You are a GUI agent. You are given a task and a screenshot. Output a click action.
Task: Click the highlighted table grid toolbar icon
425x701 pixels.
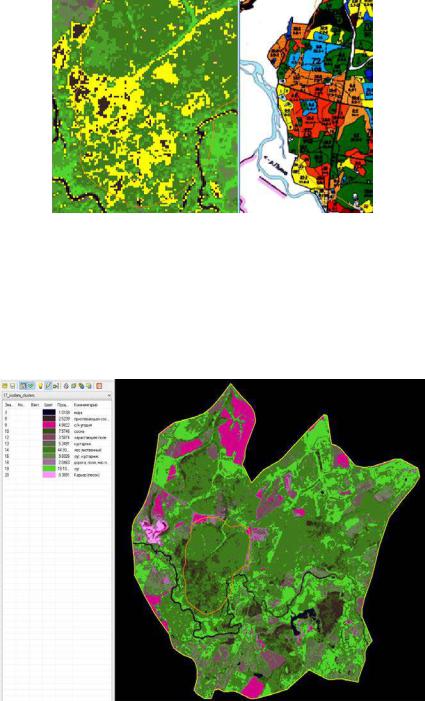[23, 386]
